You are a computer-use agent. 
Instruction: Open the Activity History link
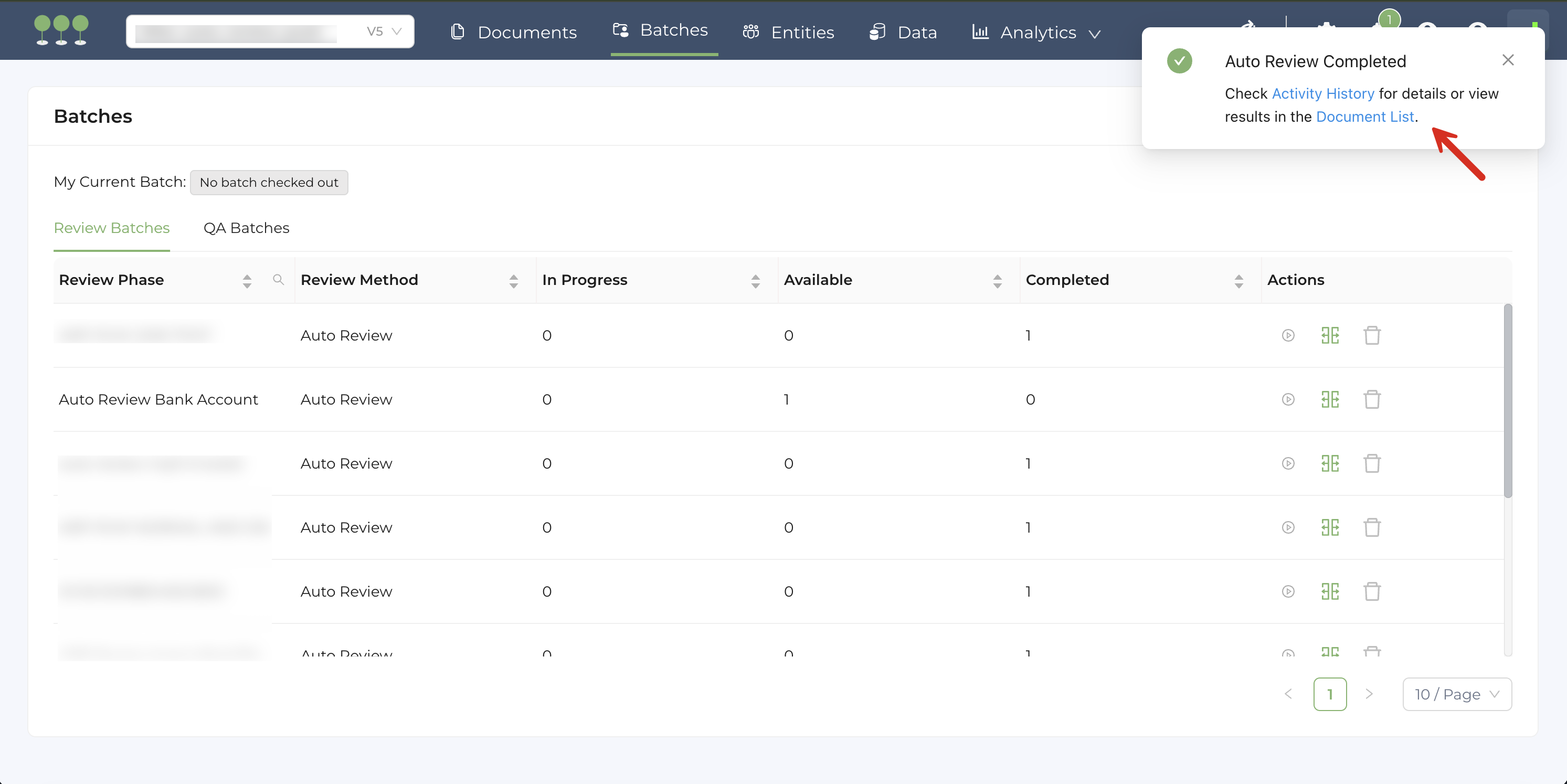point(1322,93)
